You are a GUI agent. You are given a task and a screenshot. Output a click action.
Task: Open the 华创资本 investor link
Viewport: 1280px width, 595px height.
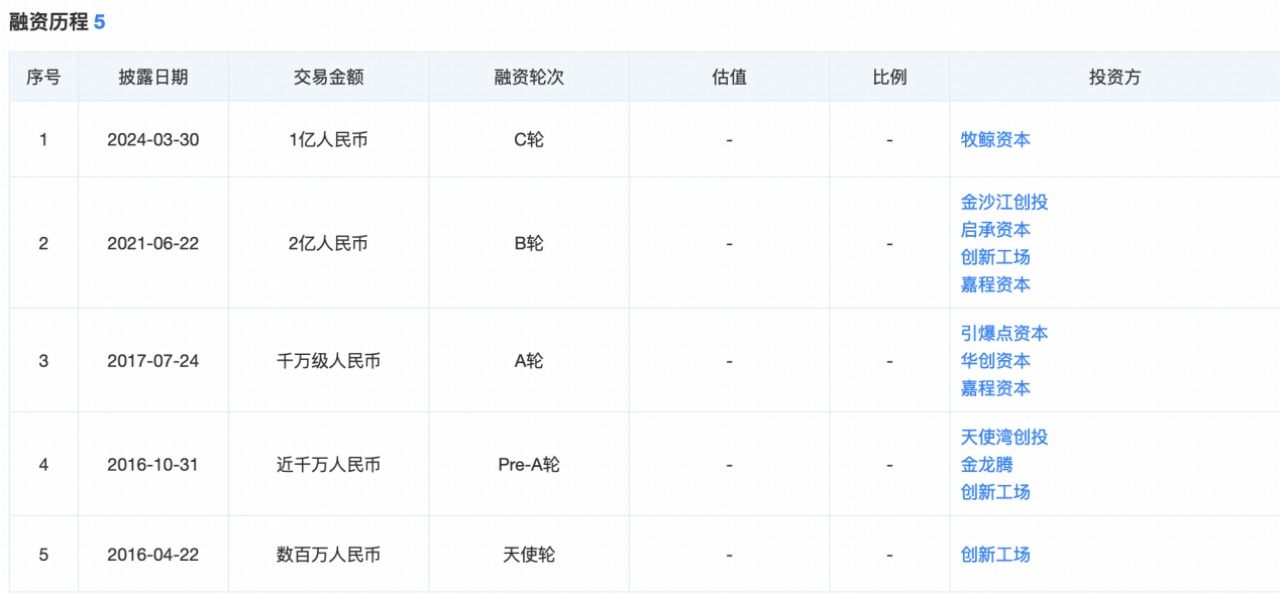click(995, 361)
